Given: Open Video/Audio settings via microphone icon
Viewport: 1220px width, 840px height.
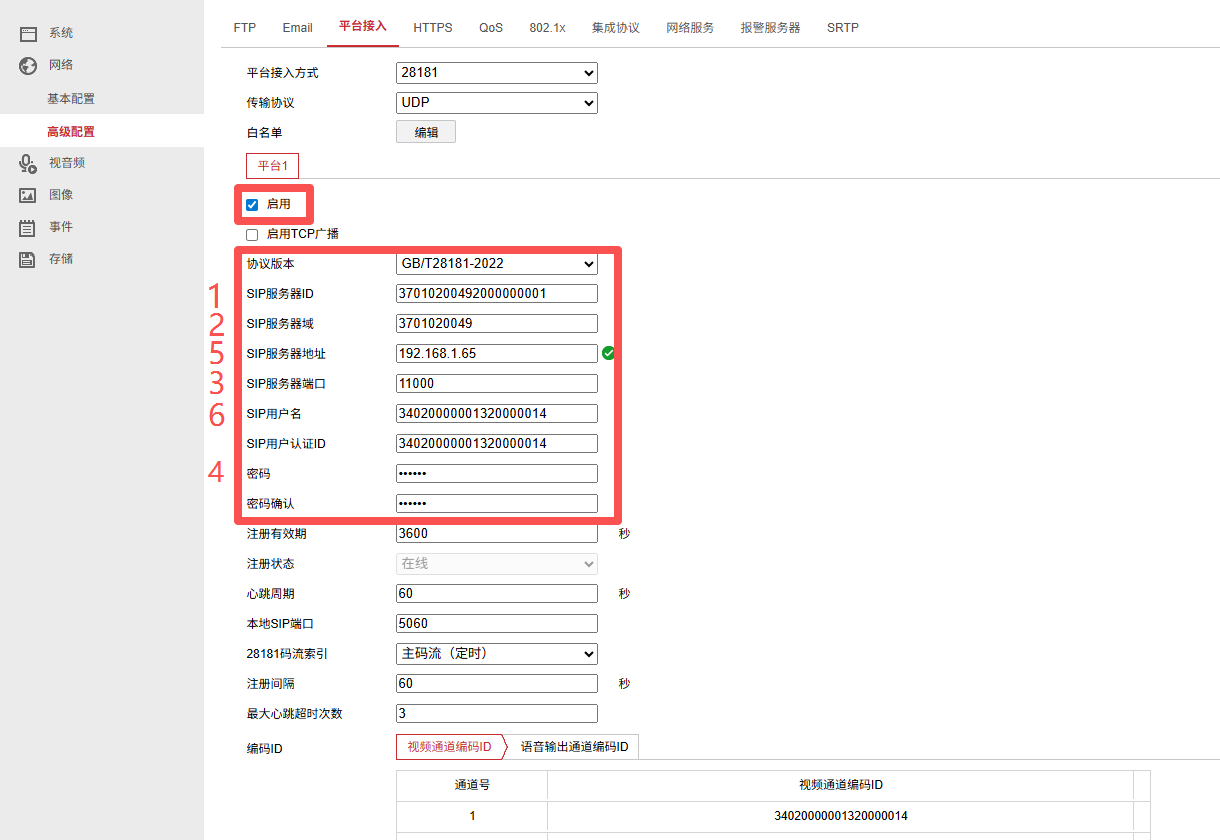Looking at the screenshot, I should point(28,163).
